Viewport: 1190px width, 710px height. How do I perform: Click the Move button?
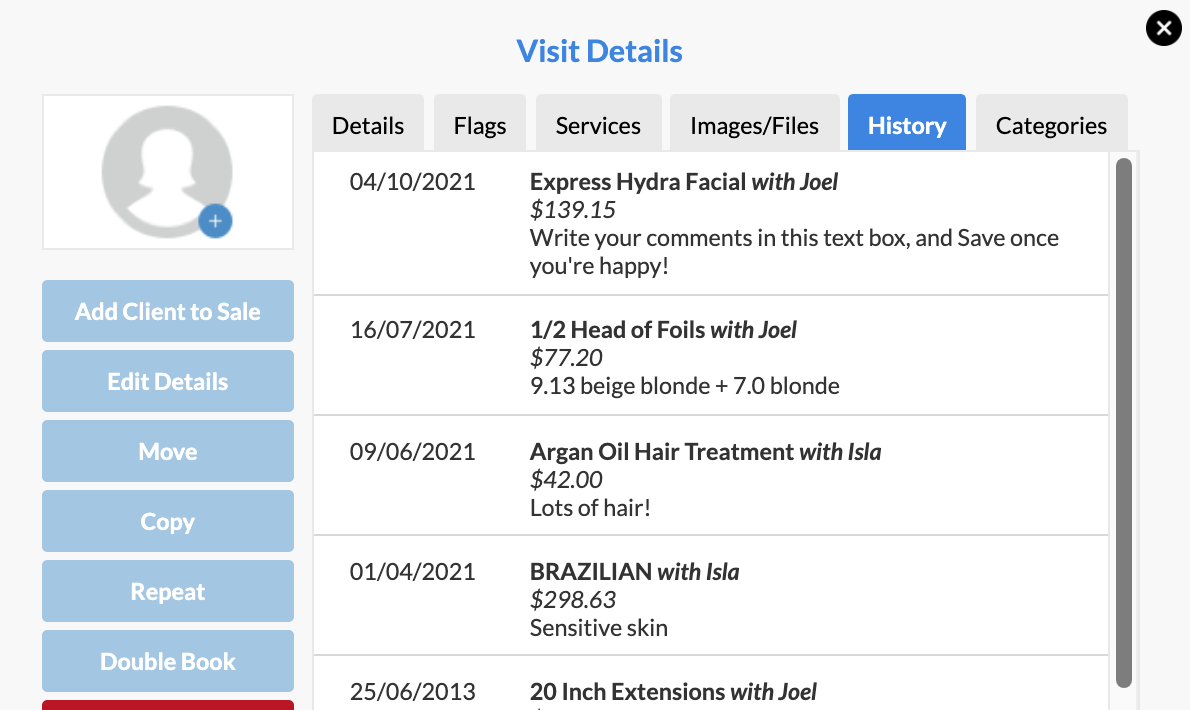coord(168,451)
